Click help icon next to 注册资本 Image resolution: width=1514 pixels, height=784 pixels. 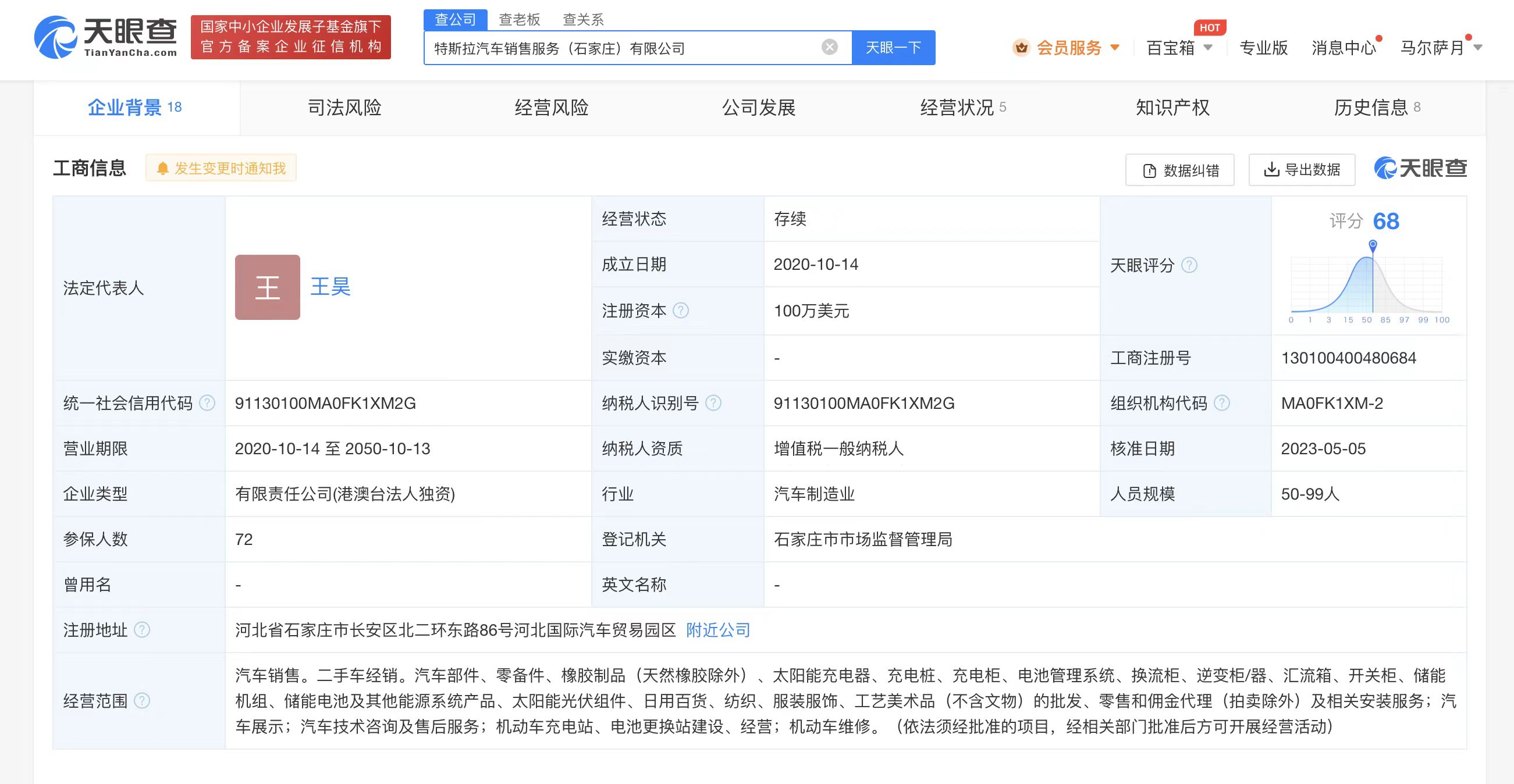click(681, 310)
